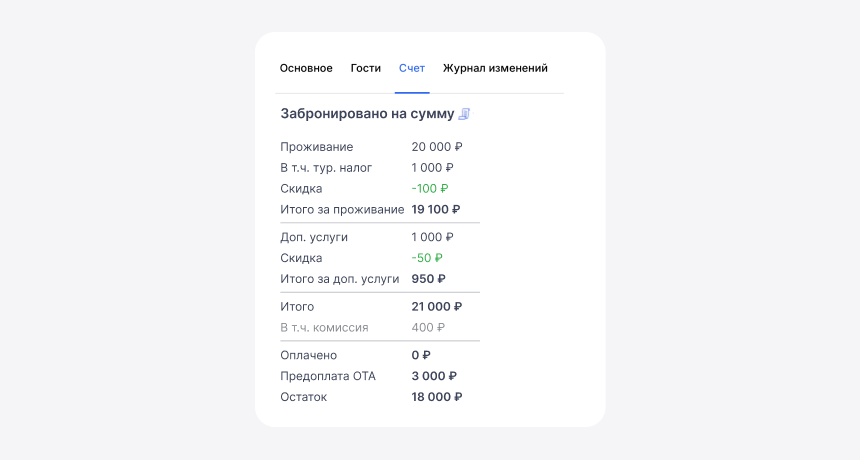860x460 pixels.
Task: Click the tourist tax value in the В т.ч. тур. налог row
Action: (x=432, y=168)
